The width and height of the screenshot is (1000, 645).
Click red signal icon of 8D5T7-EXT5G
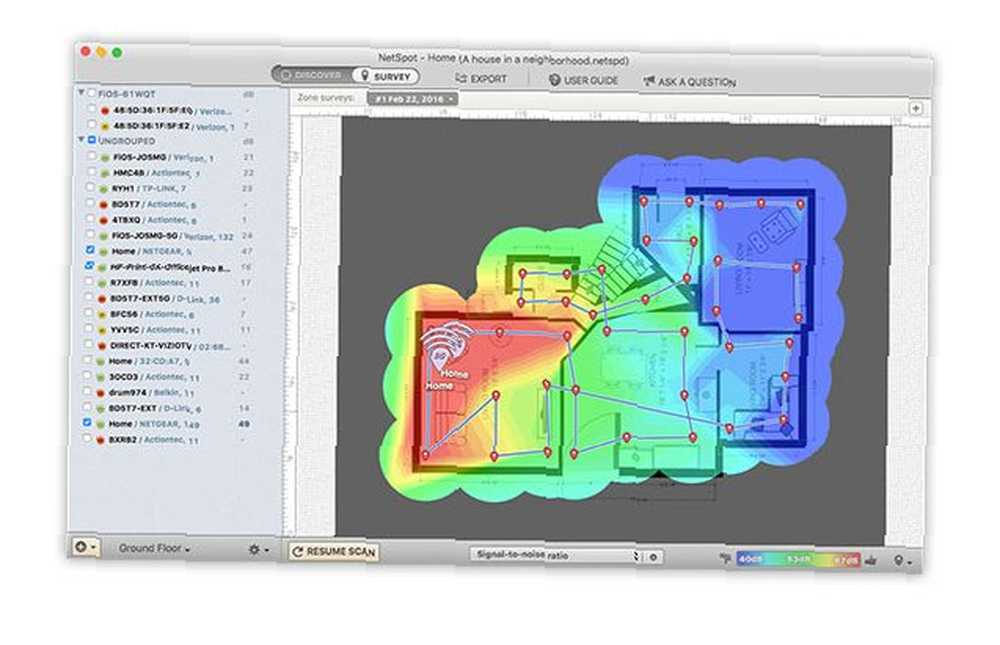click(x=102, y=299)
